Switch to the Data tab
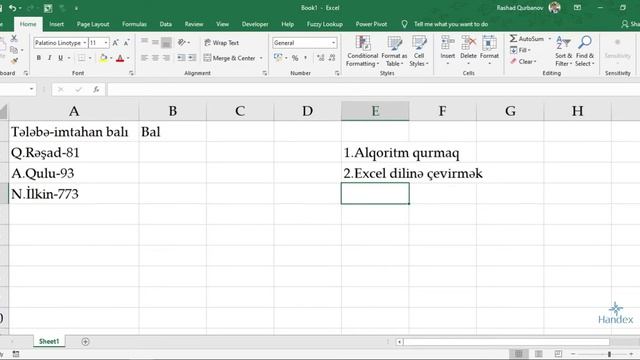640x360 pixels. 166,24
